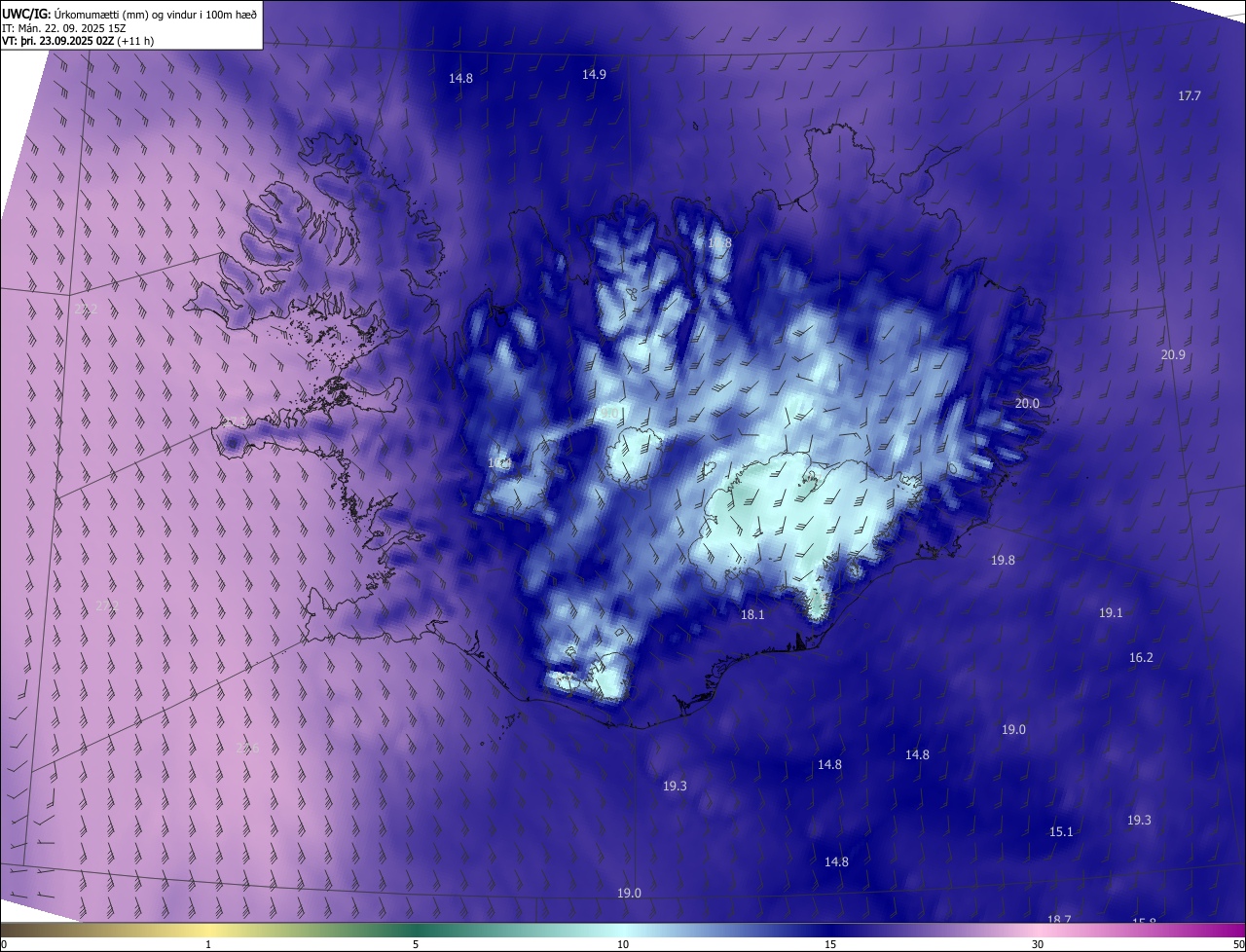
Task: Click the 15.1 value label
Action: pyautogui.click(x=1061, y=831)
